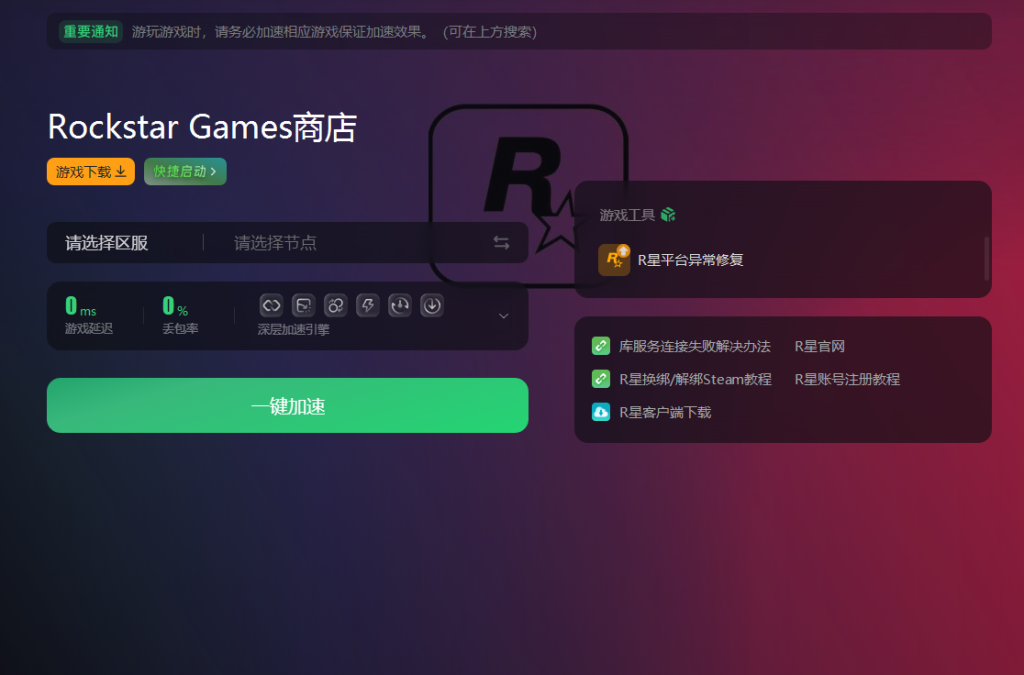Click the green 快捷启动 button
This screenshot has width=1024, height=675.
point(185,172)
